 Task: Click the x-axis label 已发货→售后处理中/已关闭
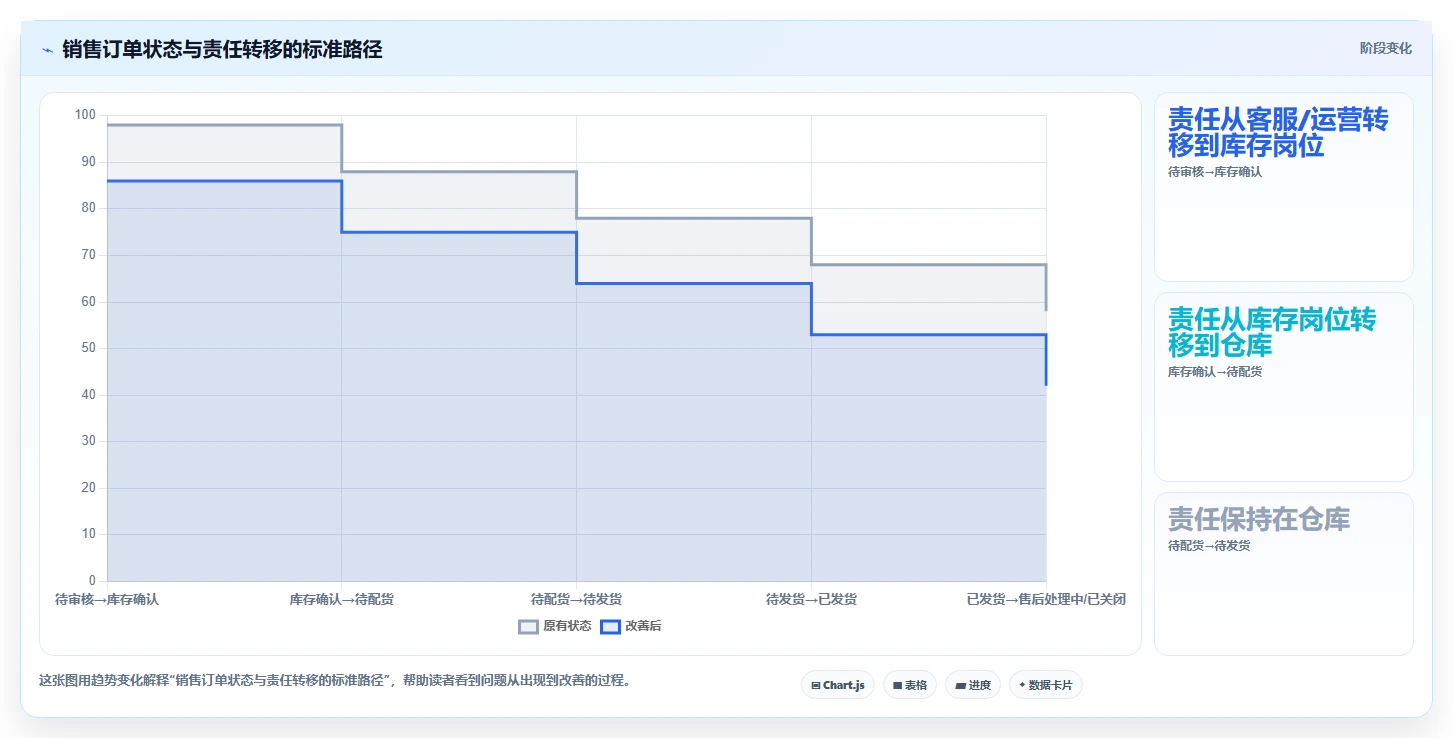tap(1046, 600)
